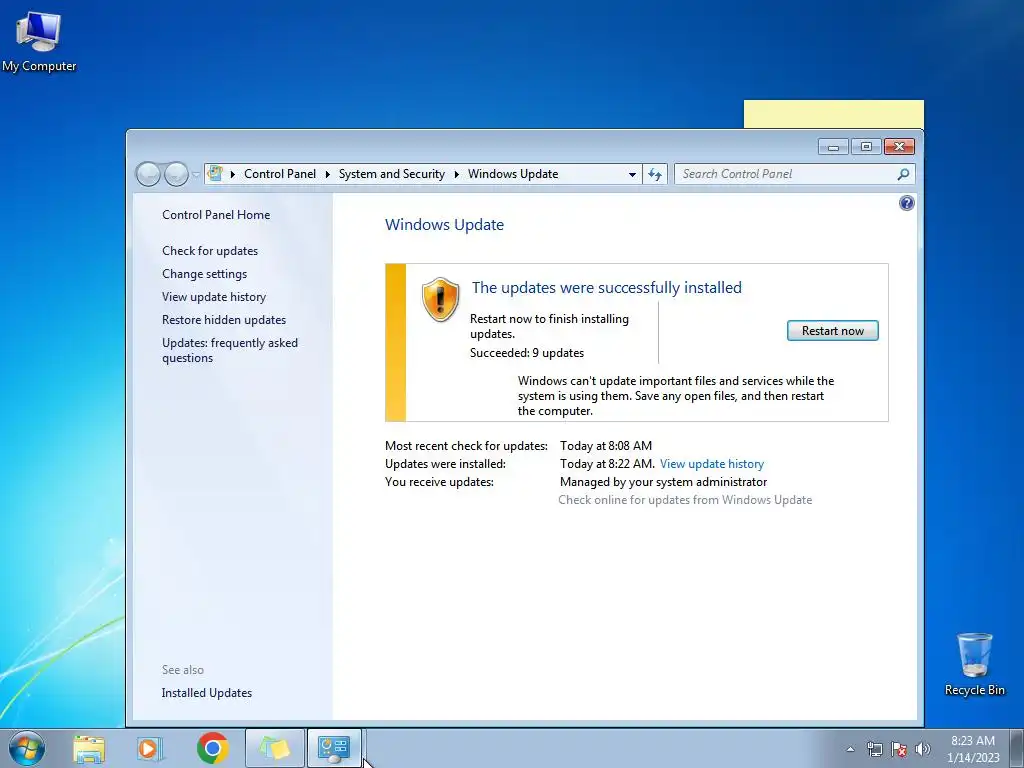This screenshot has width=1024, height=768.
Task: Close the Windows Update window
Action: pyautogui.click(x=899, y=147)
